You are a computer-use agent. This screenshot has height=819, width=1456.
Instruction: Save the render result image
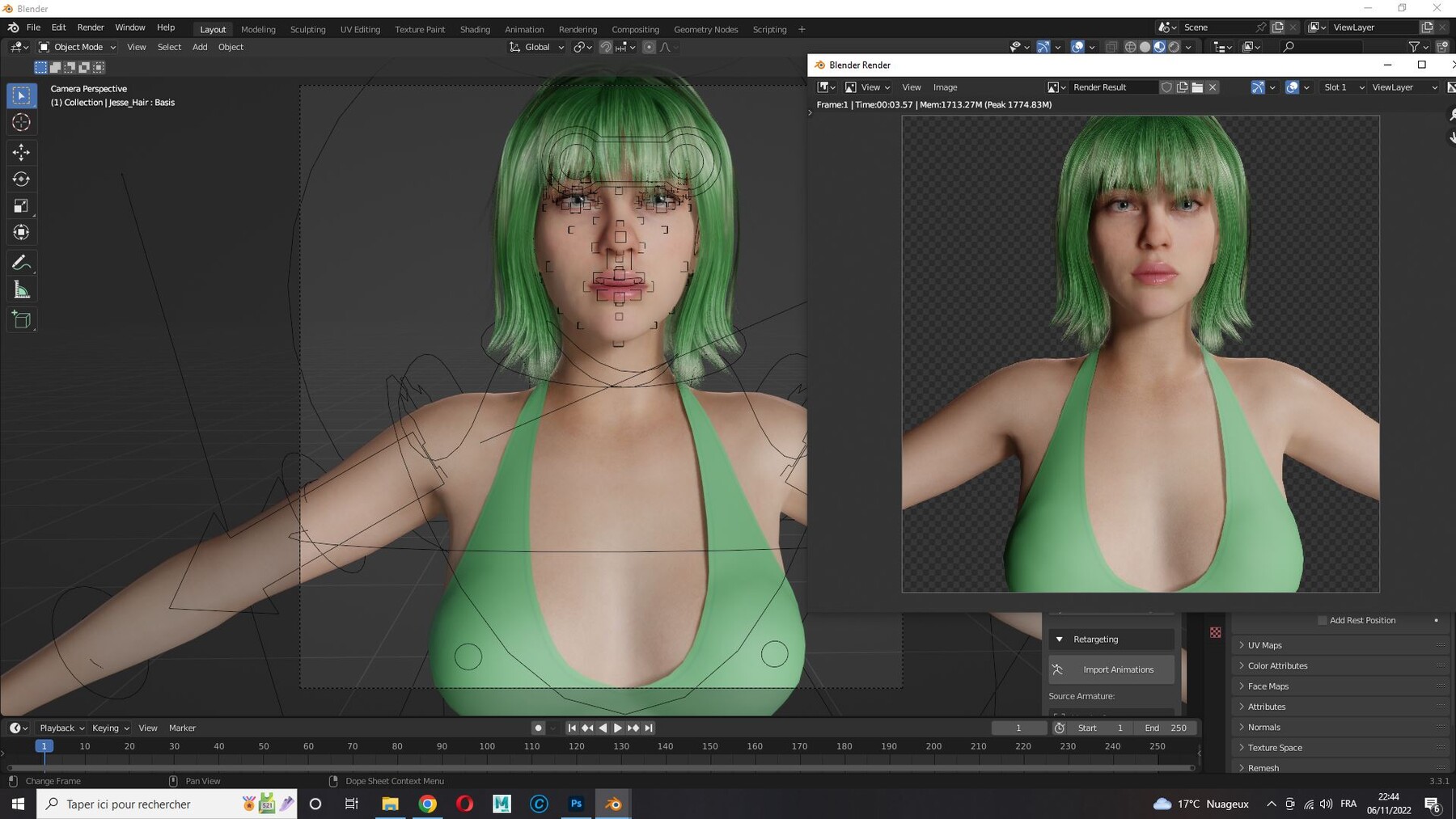tap(945, 87)
